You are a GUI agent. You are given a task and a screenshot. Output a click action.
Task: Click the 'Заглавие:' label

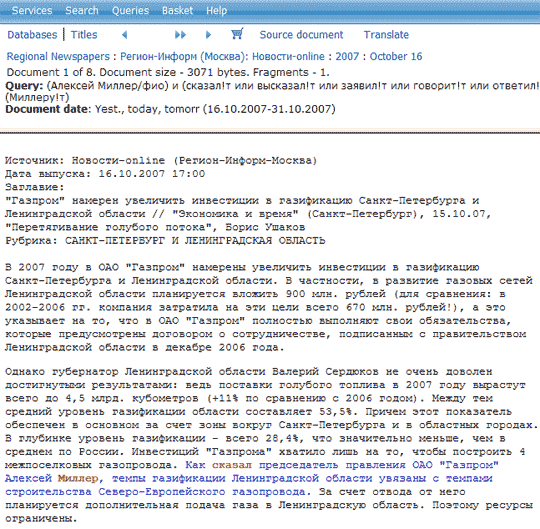(x=35, y=187)
